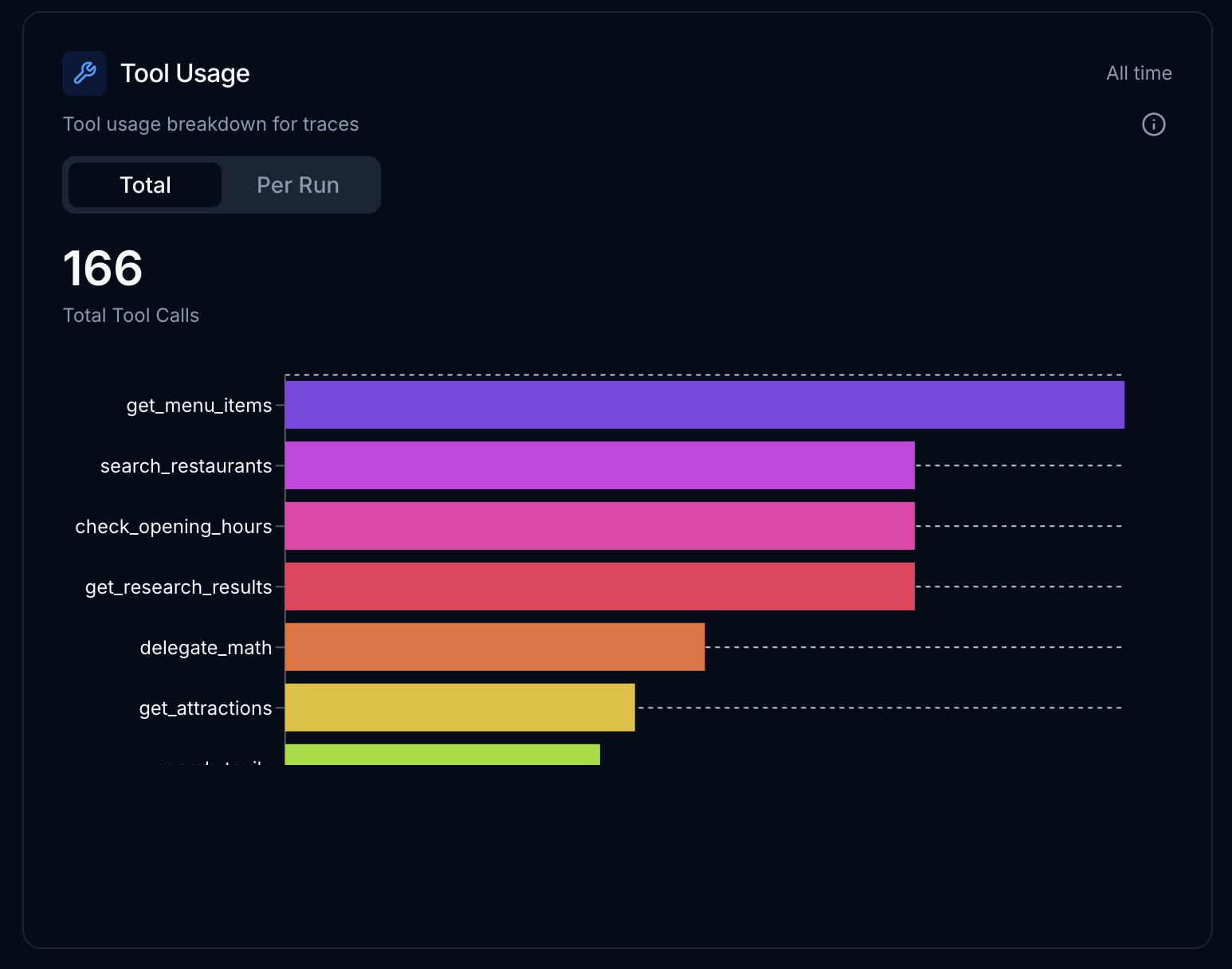Click the get_attractions axis label
The height and width of the screenshot is (969, 1232).
[x=206, y=708]
